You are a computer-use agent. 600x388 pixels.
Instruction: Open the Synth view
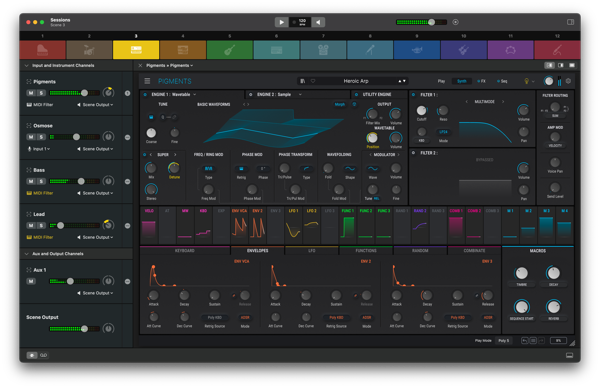(462, 81)
